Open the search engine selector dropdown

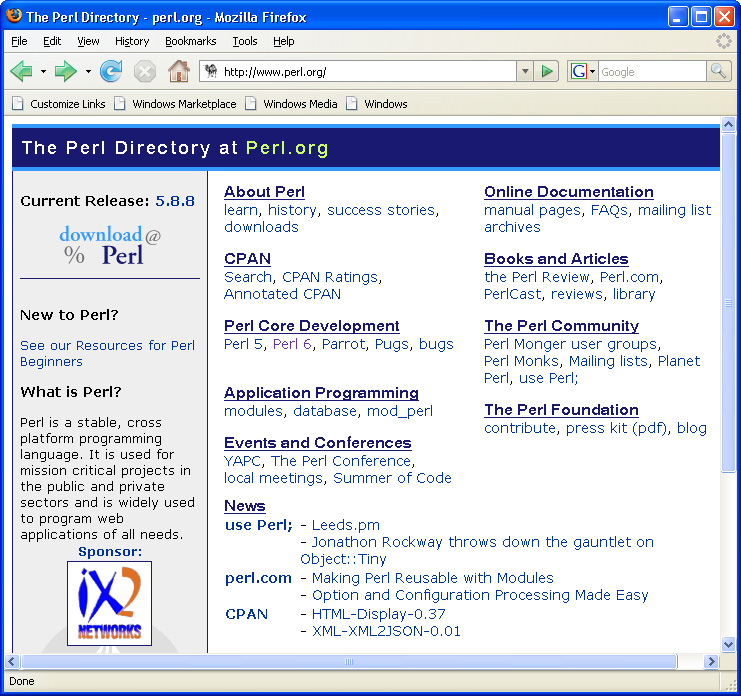[592, 71]
